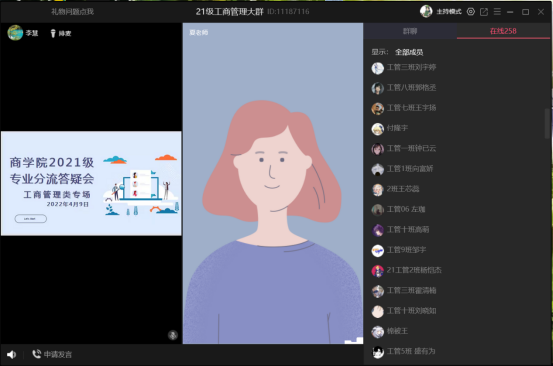
Task: Click the white signal bars on video
Action: click(x=354, y=340)
